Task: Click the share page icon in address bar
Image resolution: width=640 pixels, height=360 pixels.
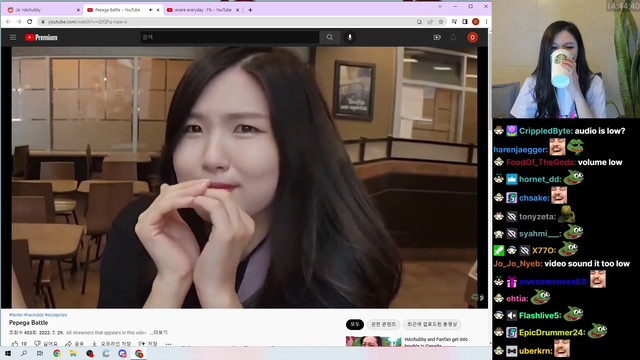Action: point(430,22)
